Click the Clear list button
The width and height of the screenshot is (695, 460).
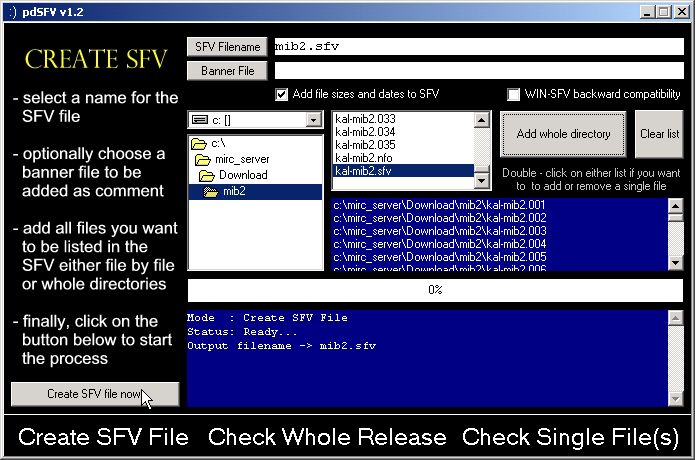(659, 134)
